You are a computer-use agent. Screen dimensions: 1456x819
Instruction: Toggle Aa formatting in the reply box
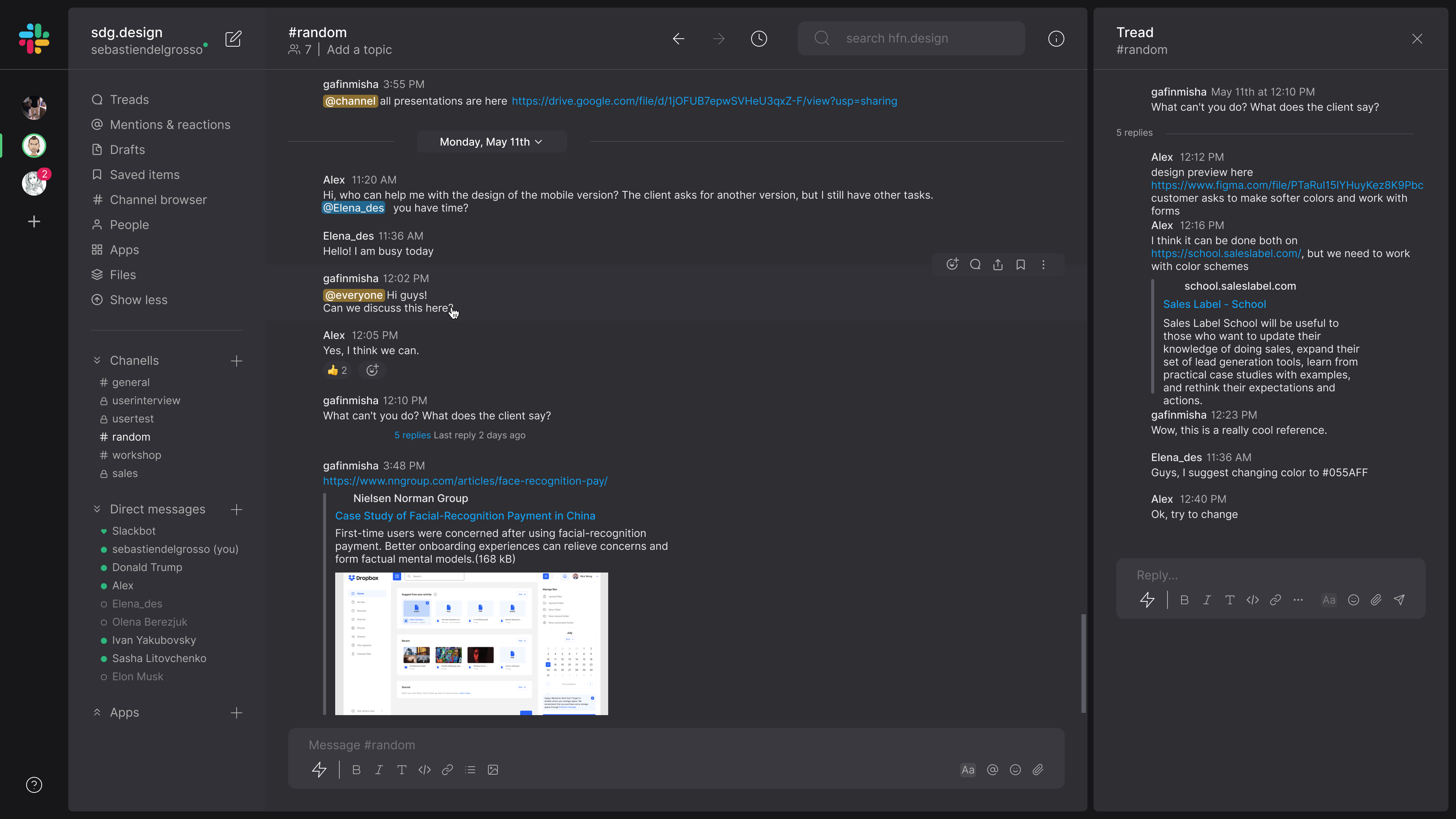(x=1329, y=600)
